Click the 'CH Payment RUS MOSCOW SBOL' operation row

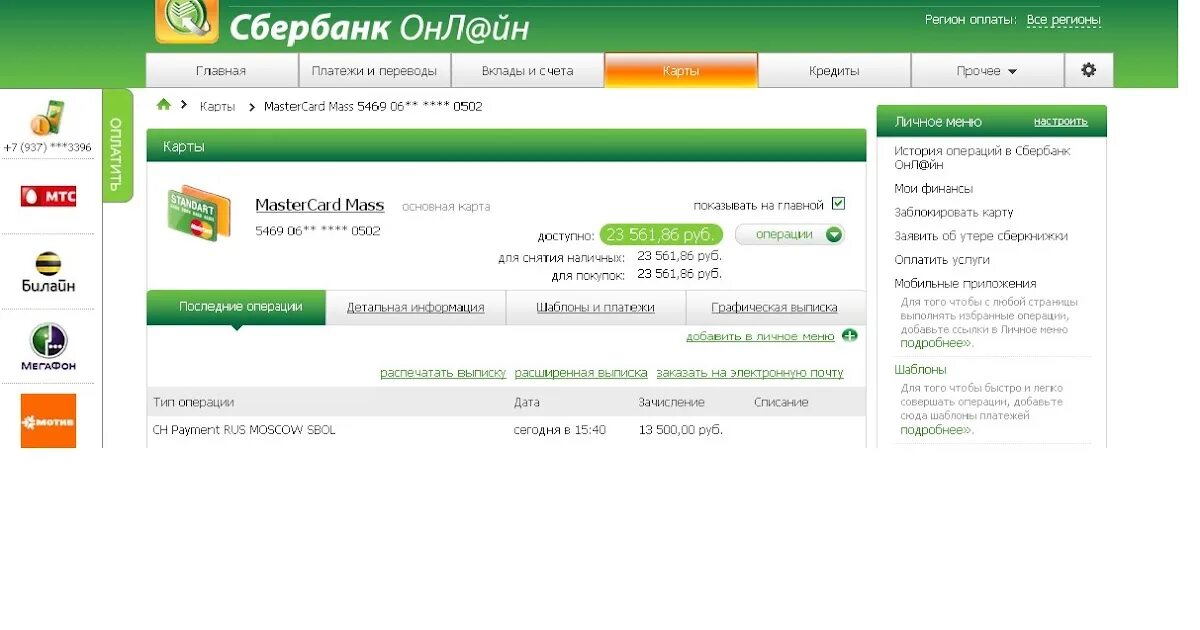click(506, 430)
